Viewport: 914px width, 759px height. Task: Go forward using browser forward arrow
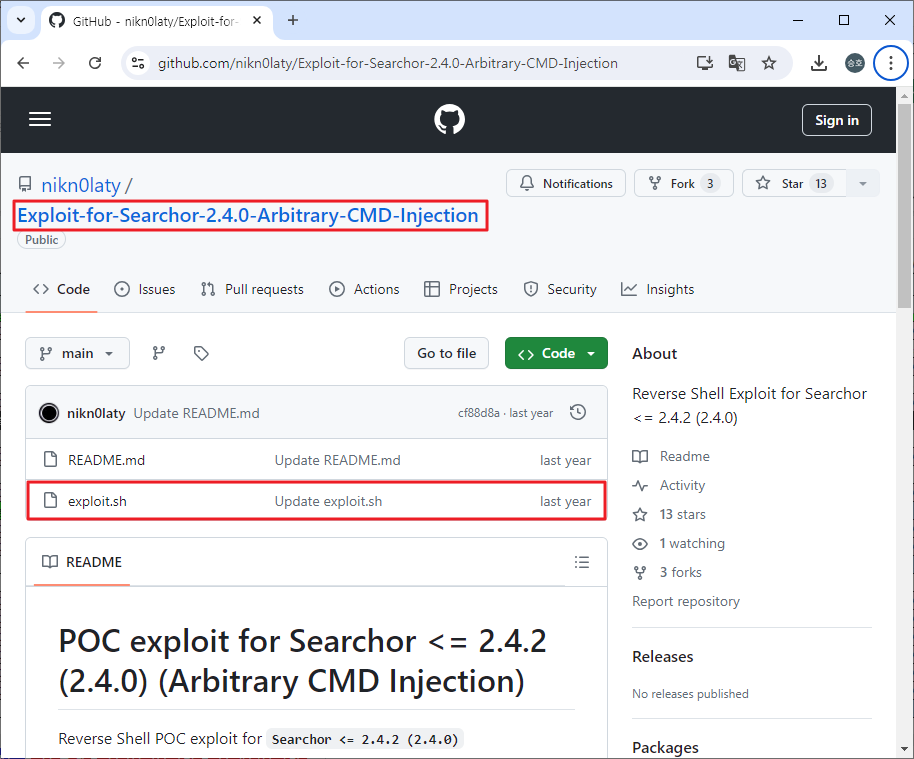pyautogui.click(x=59, y=63)
